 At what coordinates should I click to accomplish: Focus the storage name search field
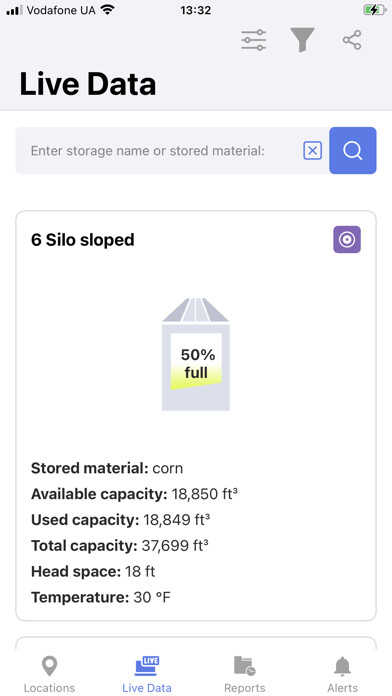(157, 151)
